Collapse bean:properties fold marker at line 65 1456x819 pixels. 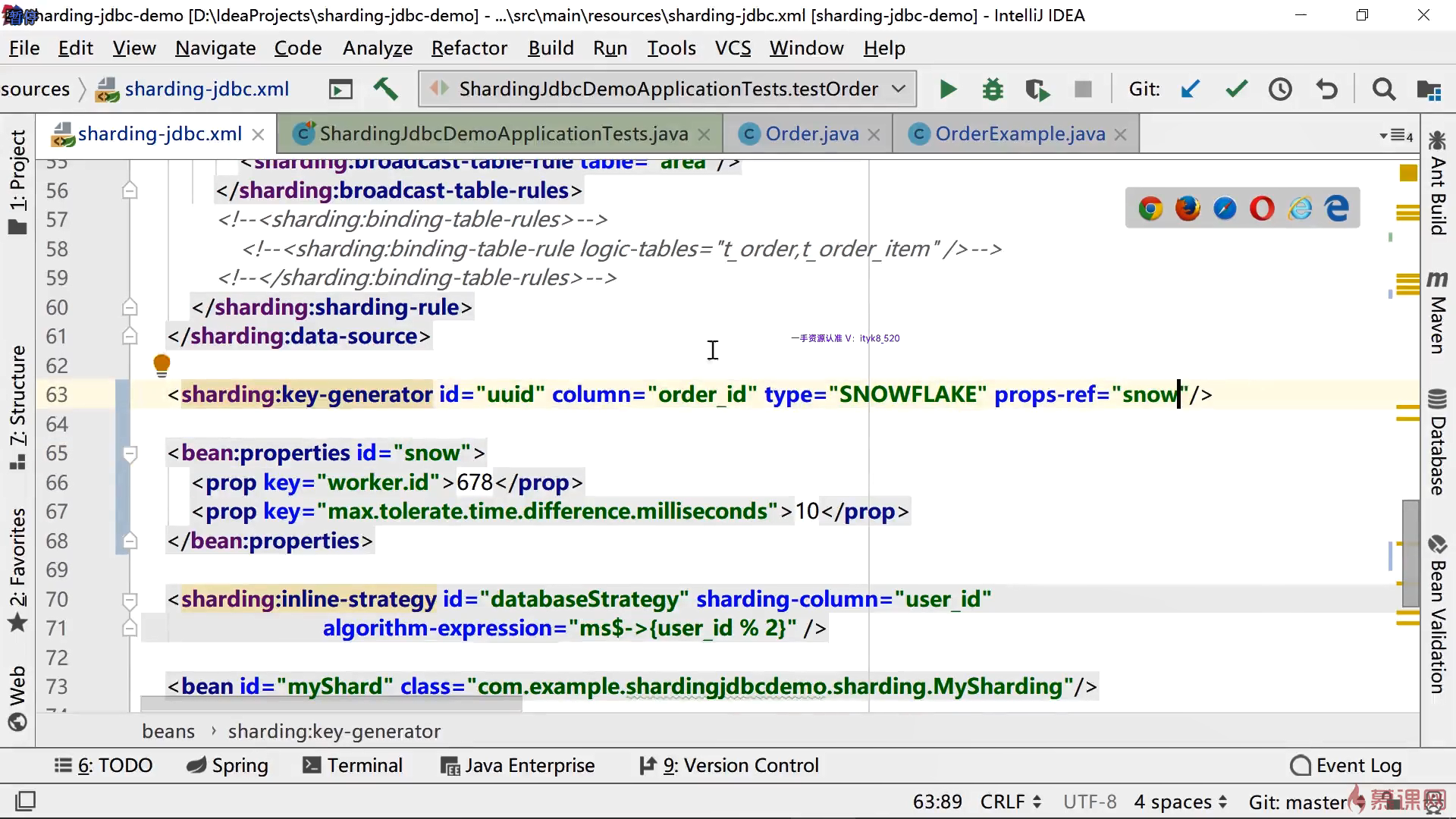(130, 453)
